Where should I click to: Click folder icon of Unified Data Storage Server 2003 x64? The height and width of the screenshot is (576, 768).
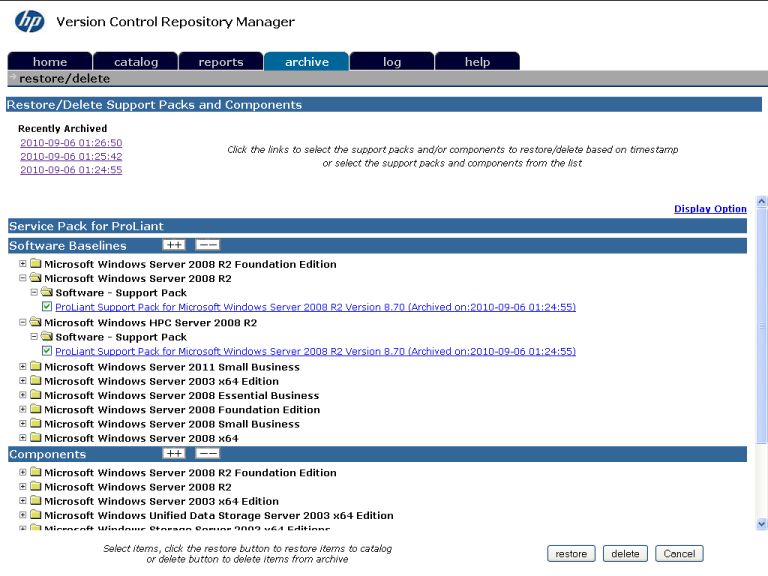coord(35,515)
